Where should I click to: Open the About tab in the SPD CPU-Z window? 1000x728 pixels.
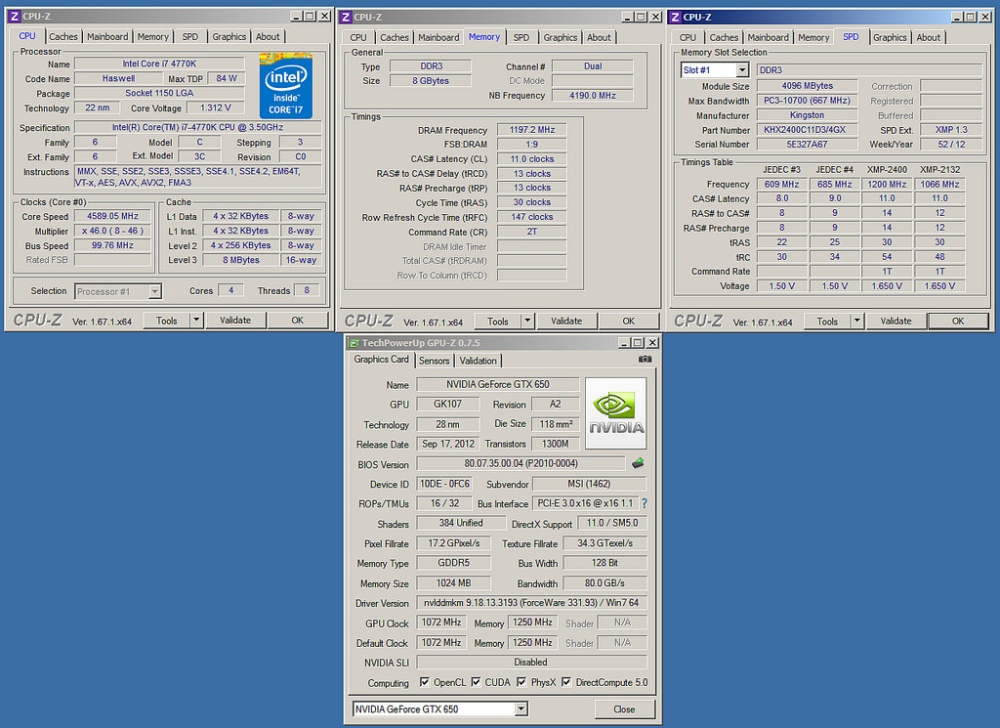pyautogui.click(x=928, y=38)
